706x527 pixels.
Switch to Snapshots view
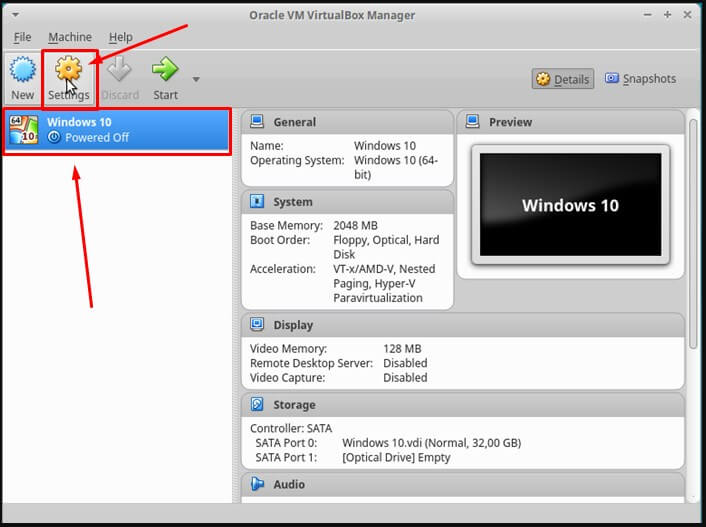point(640,79)
